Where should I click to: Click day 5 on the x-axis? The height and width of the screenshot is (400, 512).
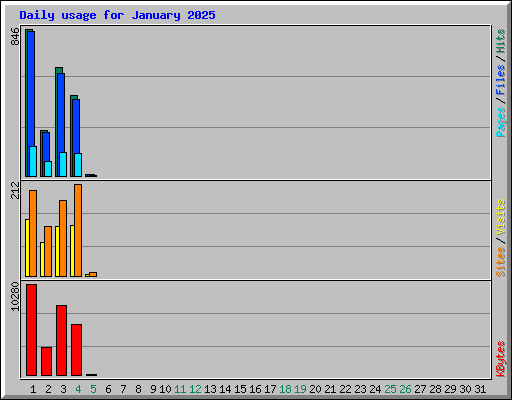pyautogui.click(x=93, y=389)
